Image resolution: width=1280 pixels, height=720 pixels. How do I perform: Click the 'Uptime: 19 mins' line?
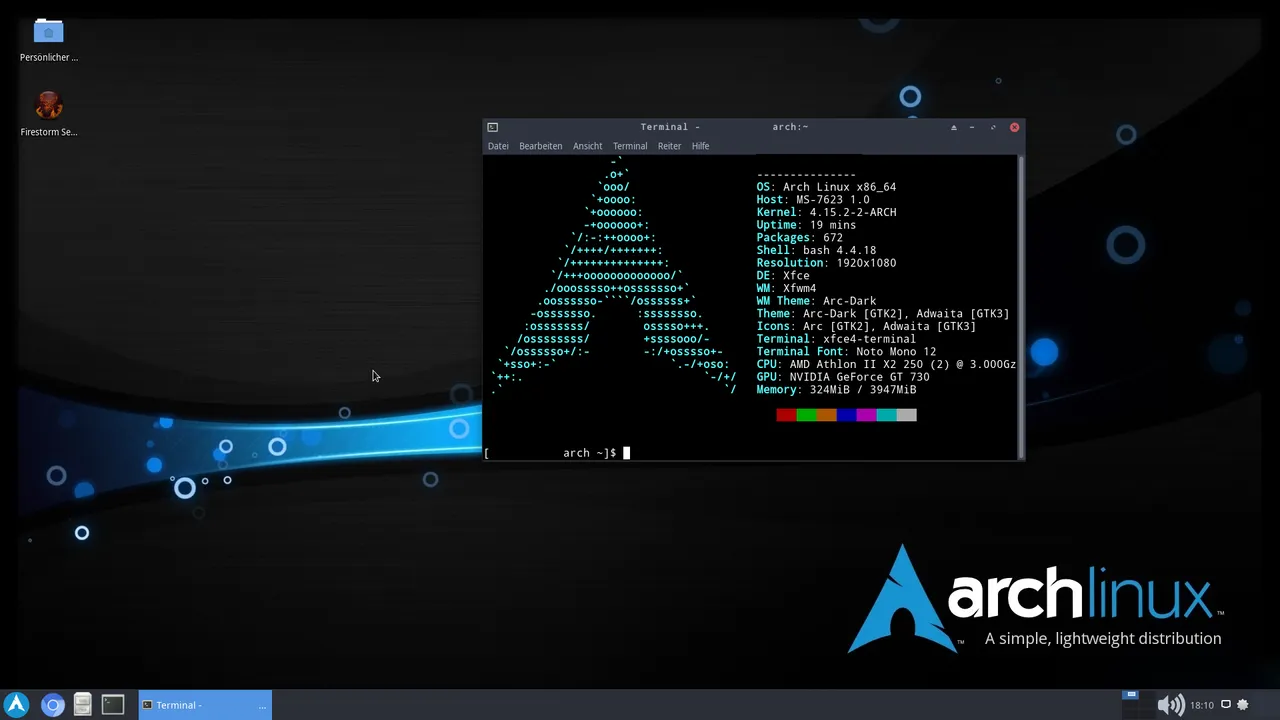click(806, 225)
